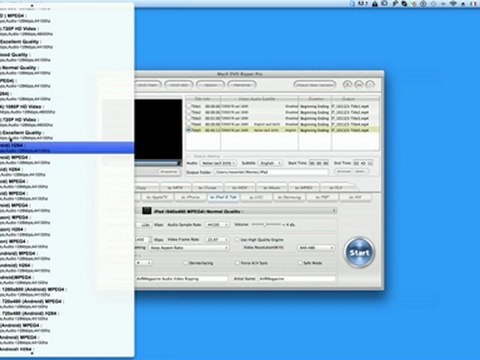Switch to the "to Samsung" tab

tap(289, 197)
